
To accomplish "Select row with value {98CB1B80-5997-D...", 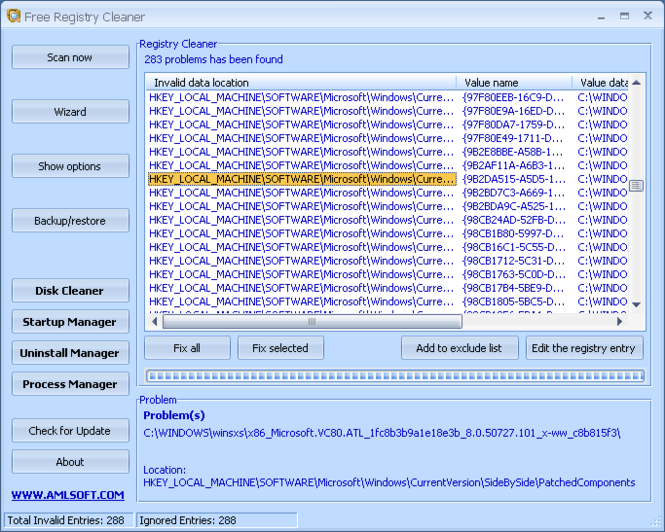I will 387,233.
